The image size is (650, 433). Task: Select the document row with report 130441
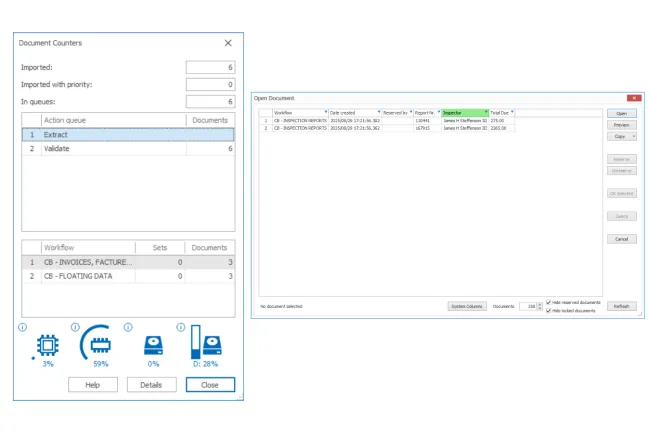[387, 121]
